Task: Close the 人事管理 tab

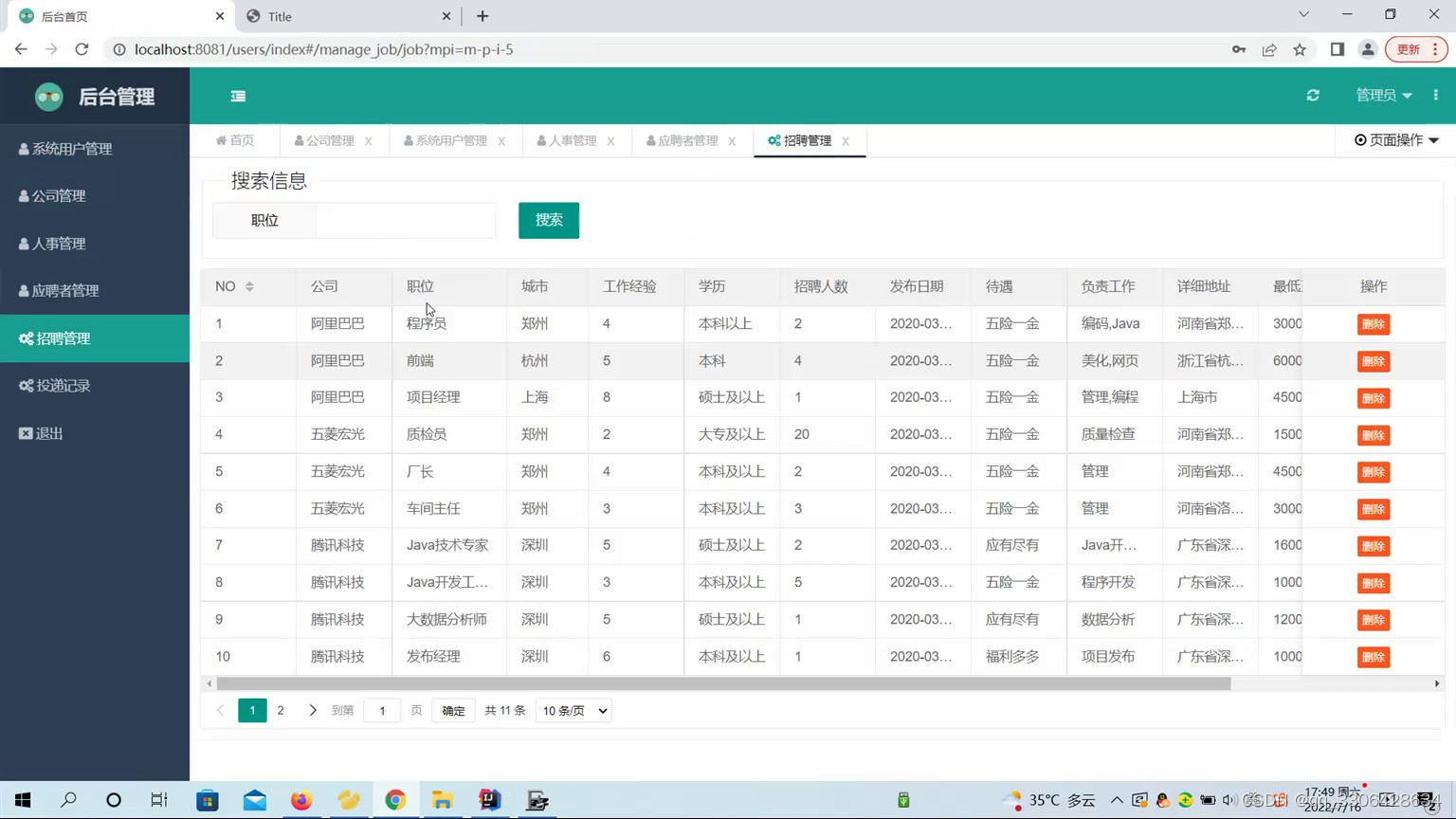Action: pos(610,141)
